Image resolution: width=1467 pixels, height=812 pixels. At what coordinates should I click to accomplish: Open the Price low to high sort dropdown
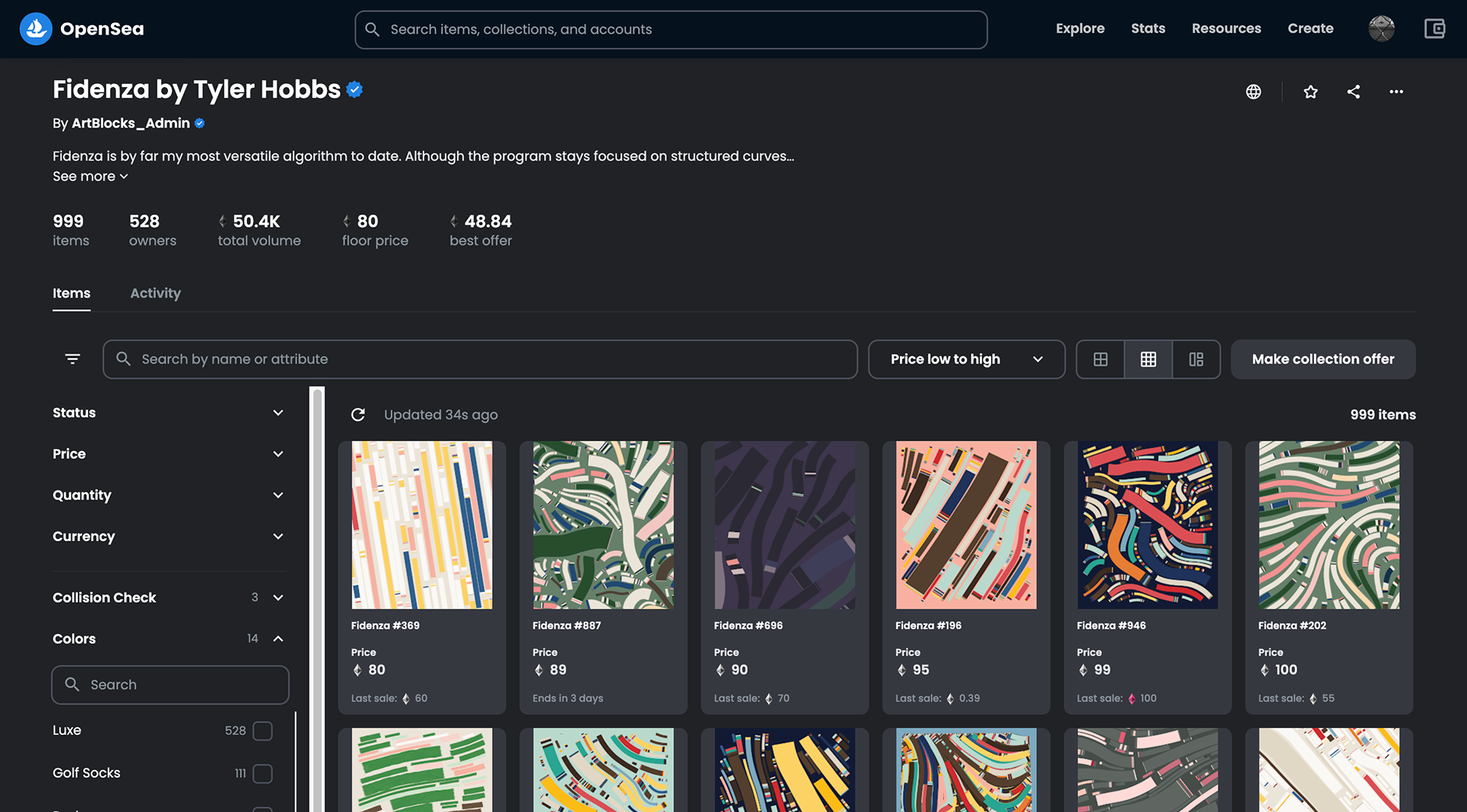[x=967, y=359]
